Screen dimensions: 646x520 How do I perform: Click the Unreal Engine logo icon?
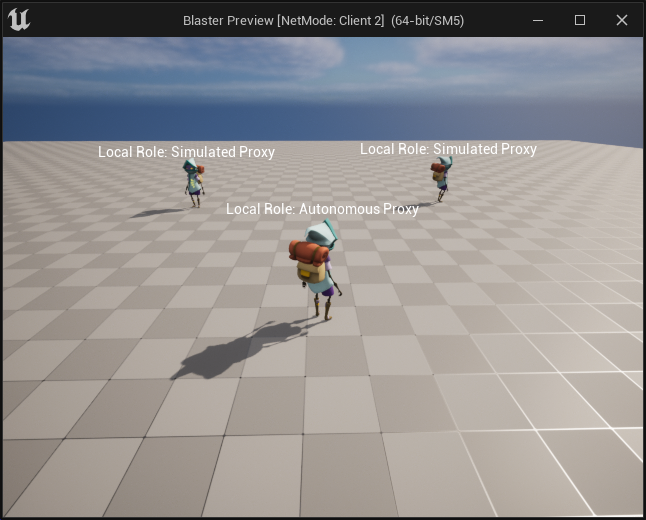click(19, 20)
